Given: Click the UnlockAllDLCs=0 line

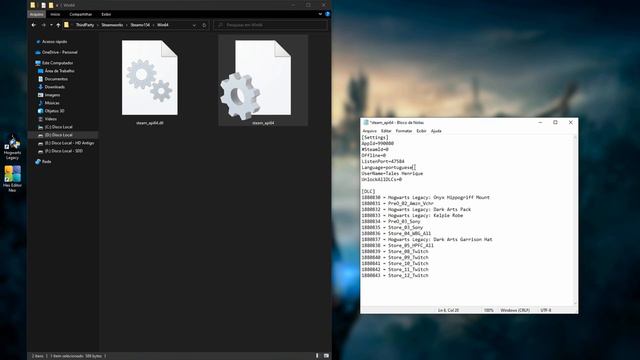Looking at the screenshot, I should coord(382,179).
